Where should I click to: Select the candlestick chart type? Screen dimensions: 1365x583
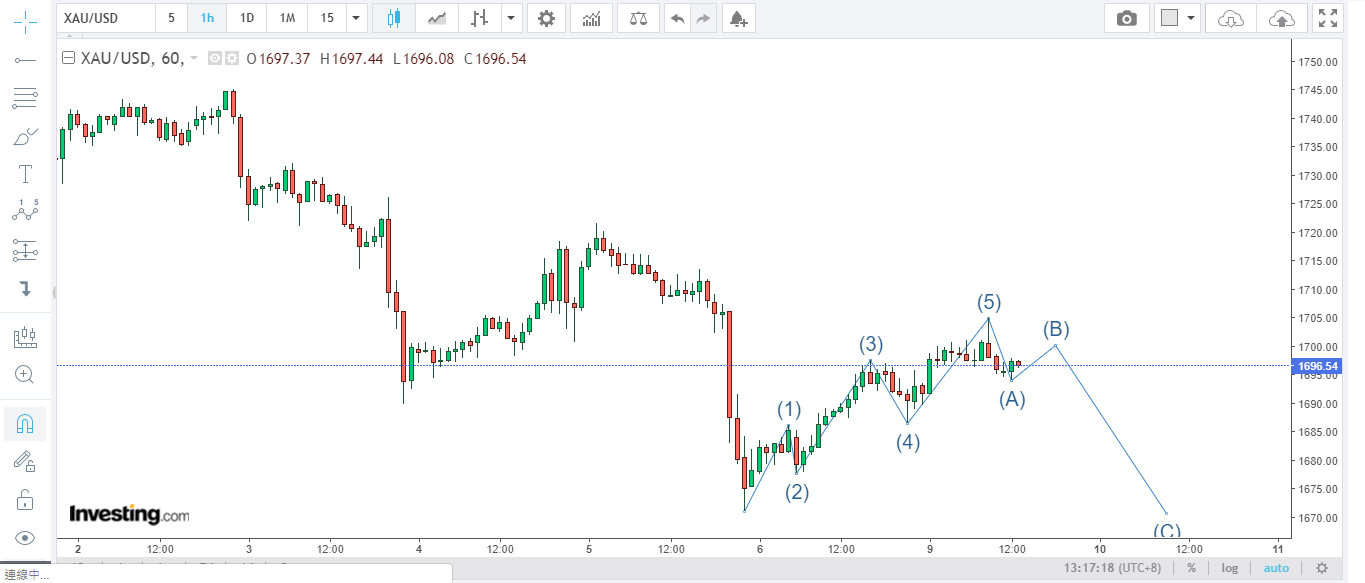(392, 18)
